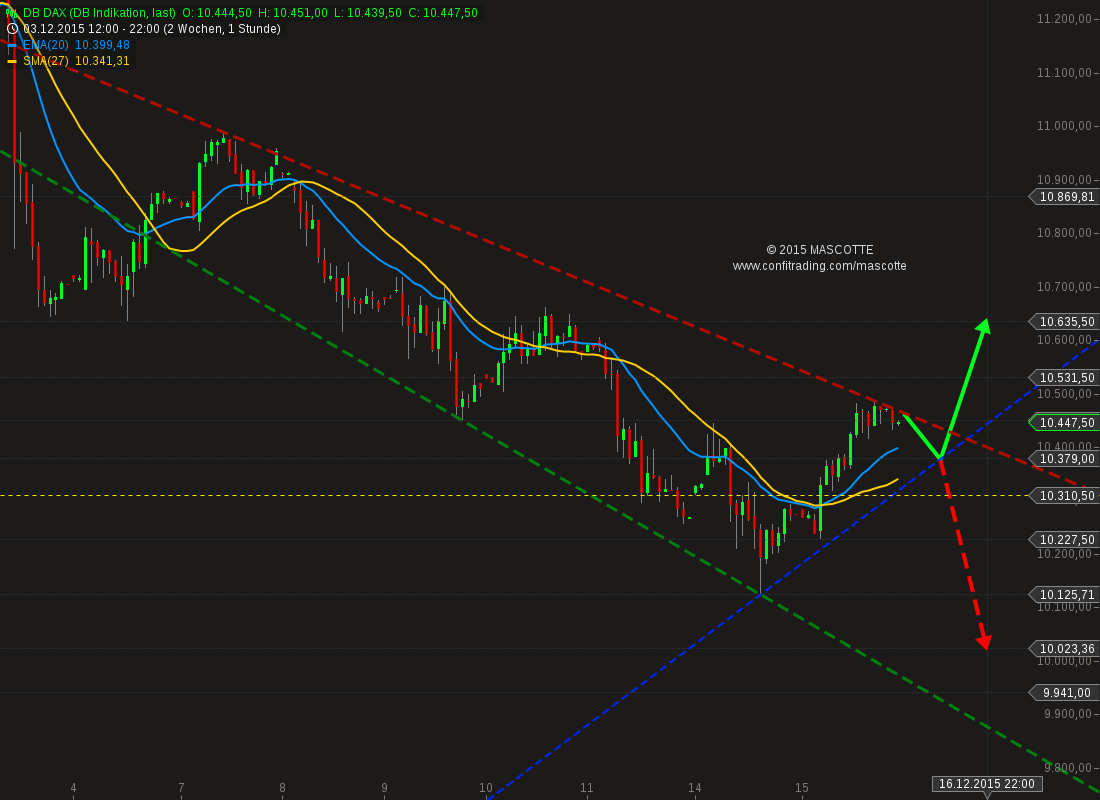Click the 10.869,81 price level tag

1064,197
